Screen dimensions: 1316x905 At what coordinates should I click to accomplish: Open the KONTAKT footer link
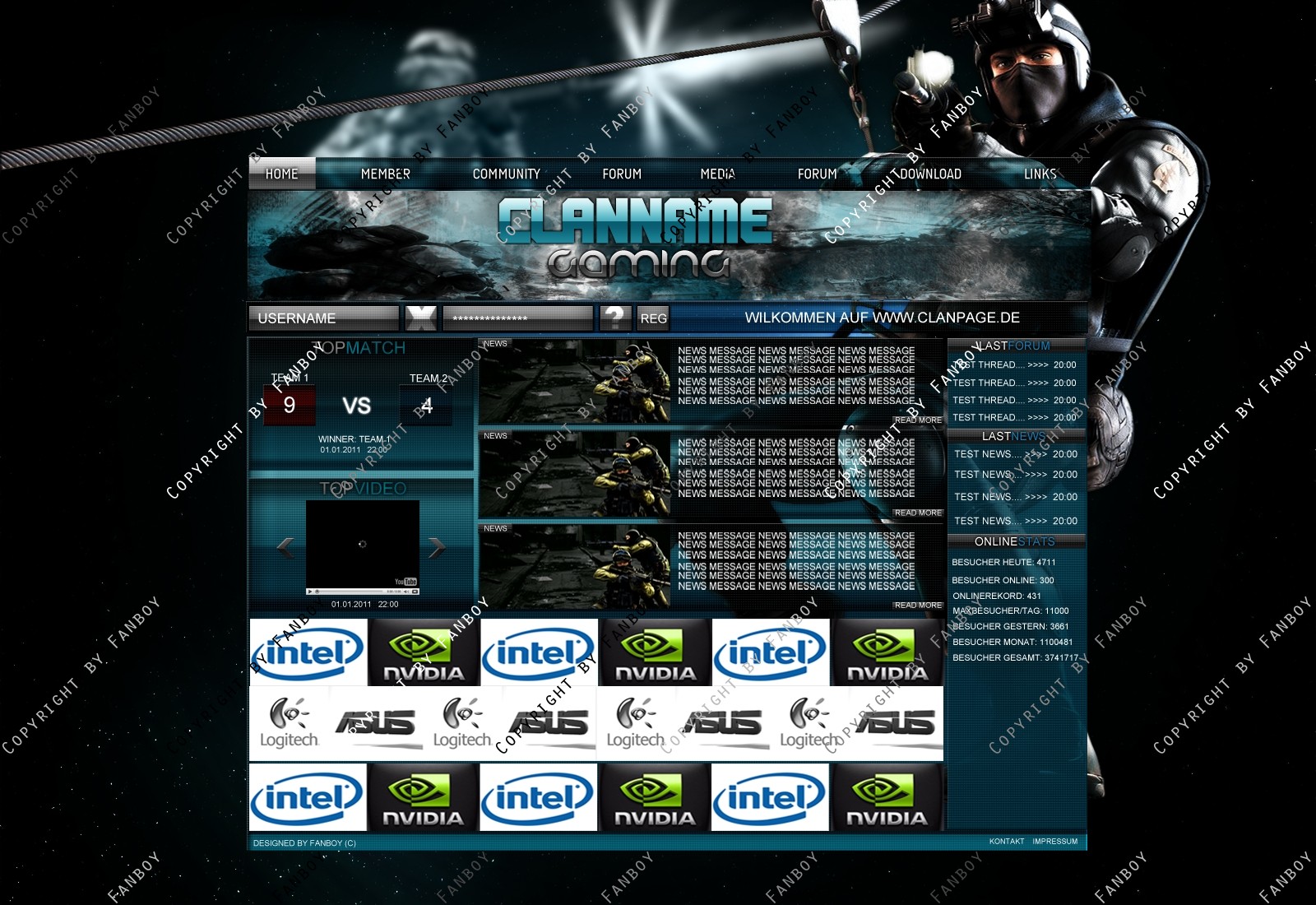[1007, 841]
